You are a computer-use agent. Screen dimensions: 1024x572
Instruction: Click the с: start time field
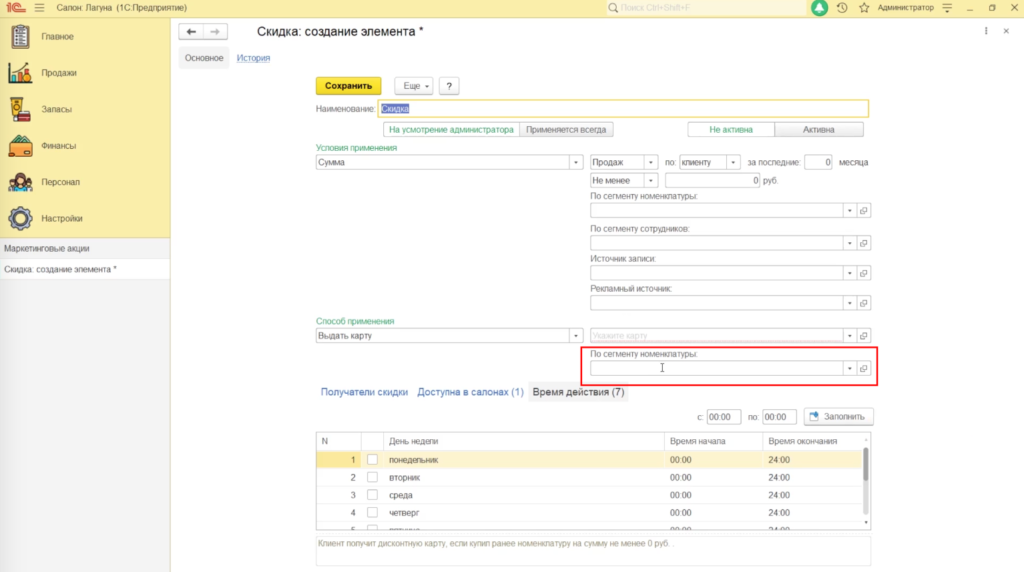724,417
